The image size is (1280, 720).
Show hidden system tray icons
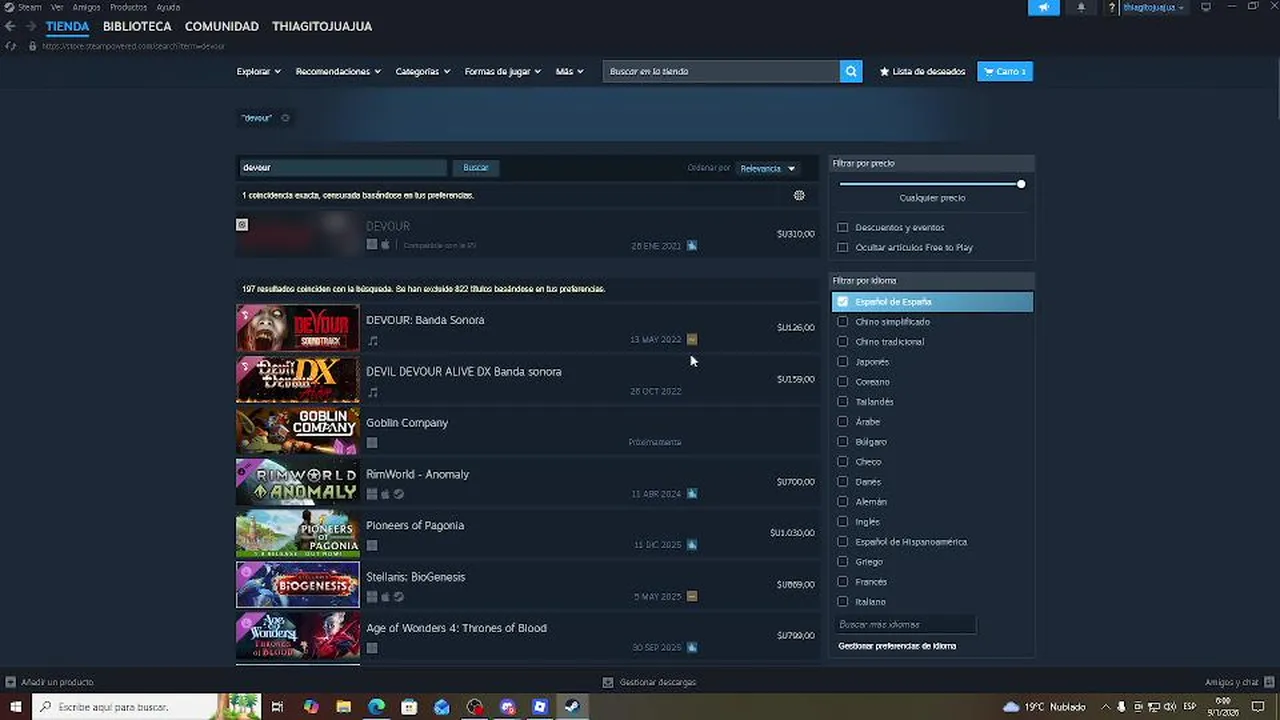pos(1106,707)
